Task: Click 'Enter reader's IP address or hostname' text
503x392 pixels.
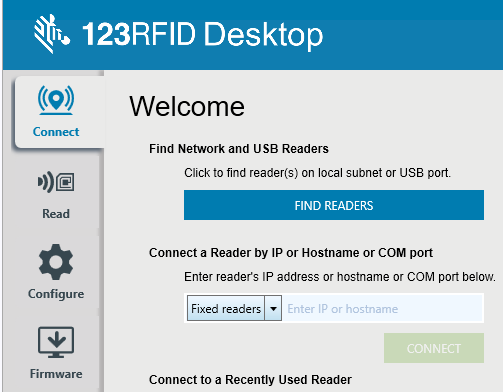Action: click(340, 277)
